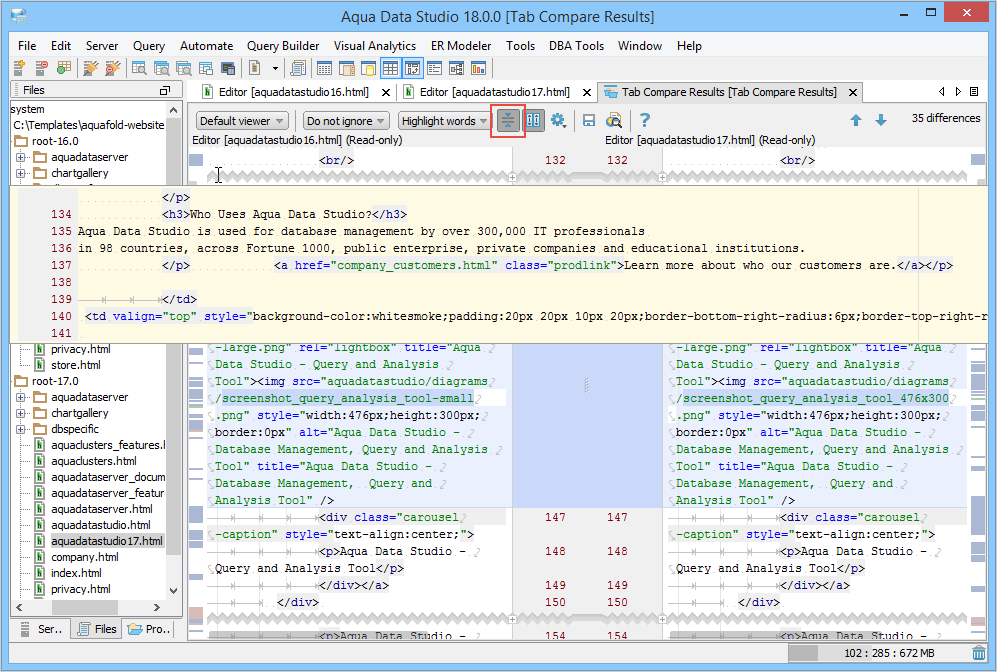Click the garbage collection trash icon
Image resolution: width=997 pixels, height=672 pixels.
pyautogui.click(x=978, y=653)
